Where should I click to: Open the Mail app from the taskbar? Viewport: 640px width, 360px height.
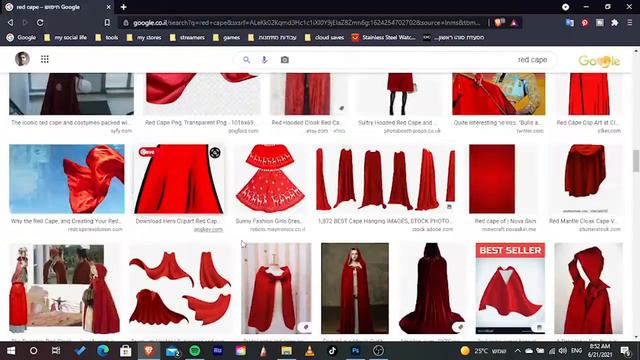click(x=172, y=351)
